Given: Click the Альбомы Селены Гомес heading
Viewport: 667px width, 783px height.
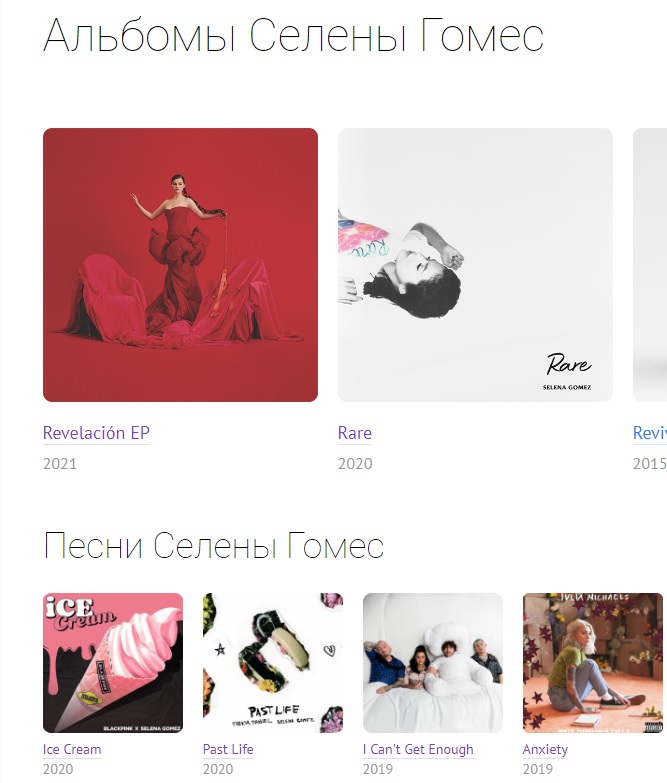Looking at the screenshot, I should point(294,36).
